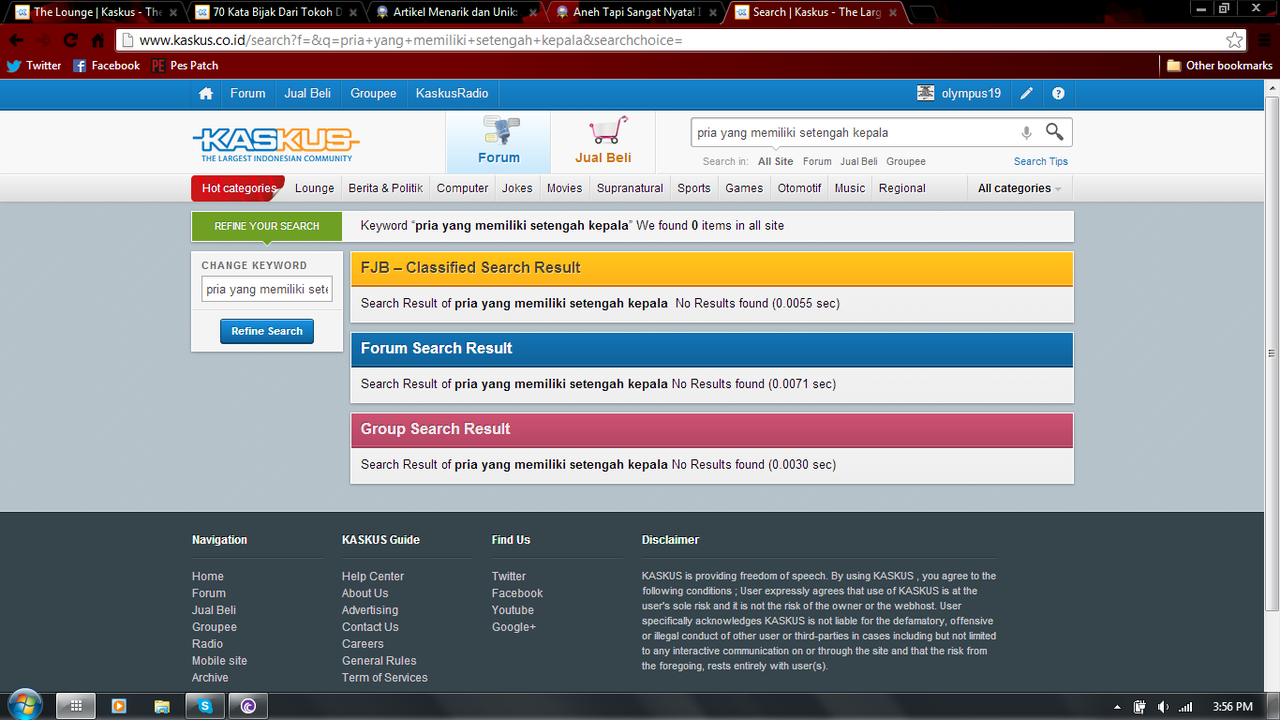Open Berita & Politik category
The width and height of the screenshot is (1280, 720).
386,188
